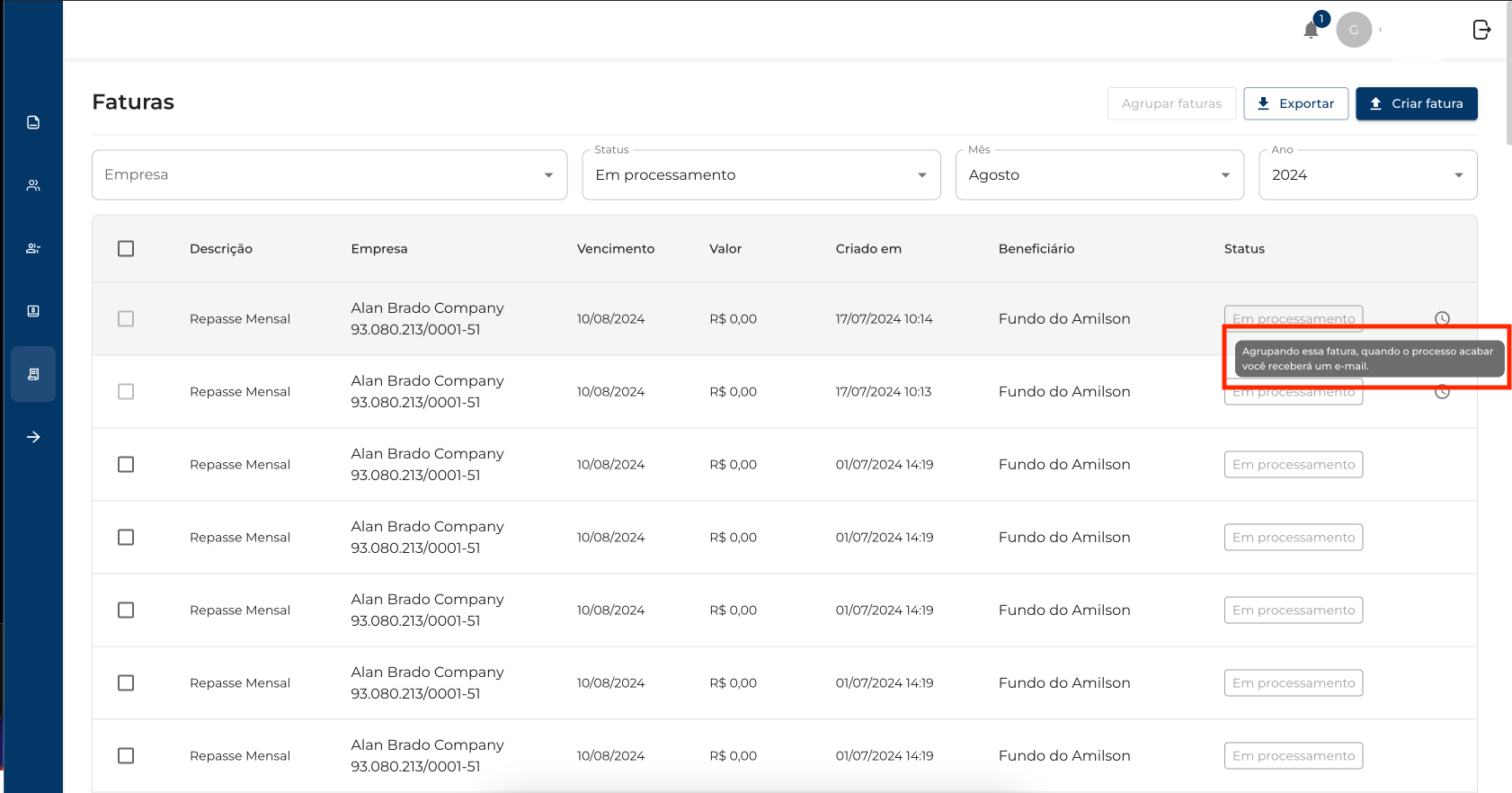Open the users group icon in sidebar
The image size is (1512, 793).
pos(33,185)
